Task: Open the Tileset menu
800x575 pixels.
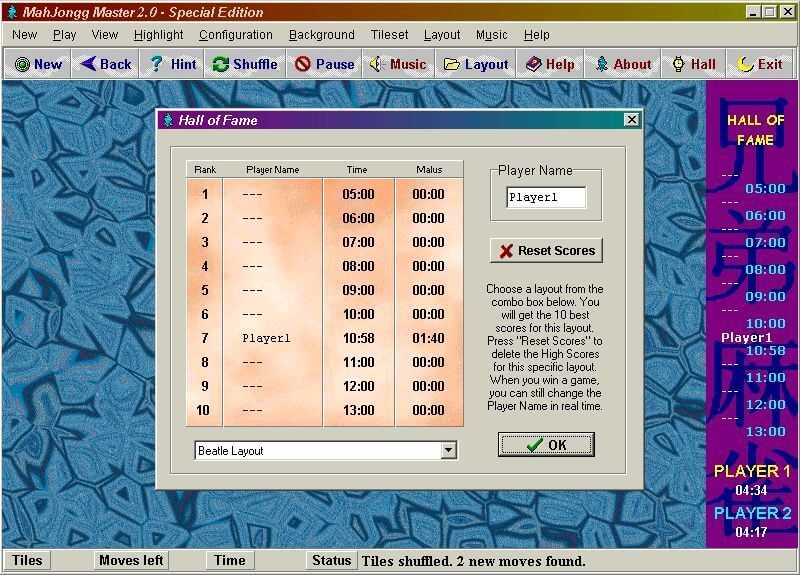Action: click(x=389, y=35)
